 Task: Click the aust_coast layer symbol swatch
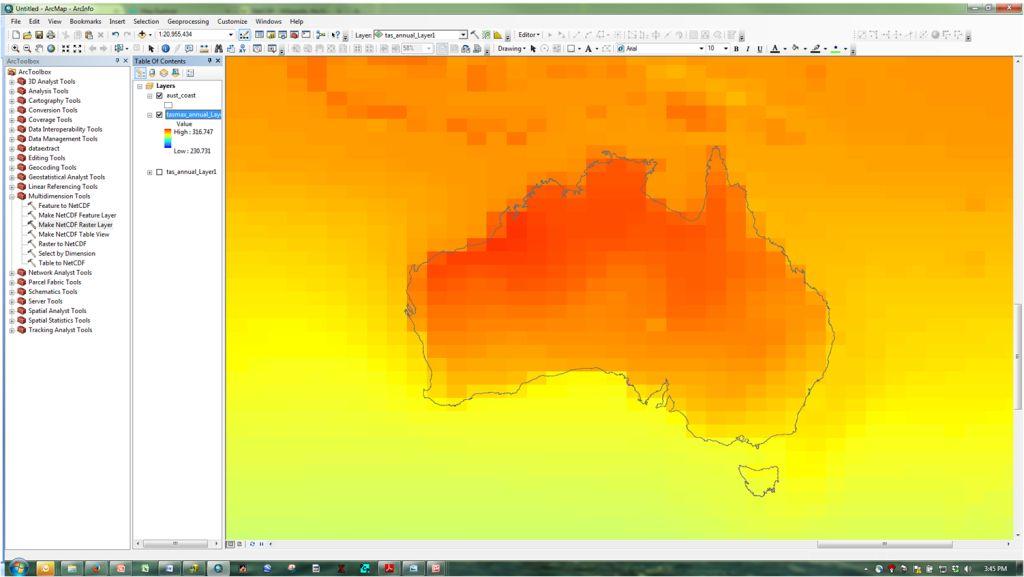click(169, 105)
